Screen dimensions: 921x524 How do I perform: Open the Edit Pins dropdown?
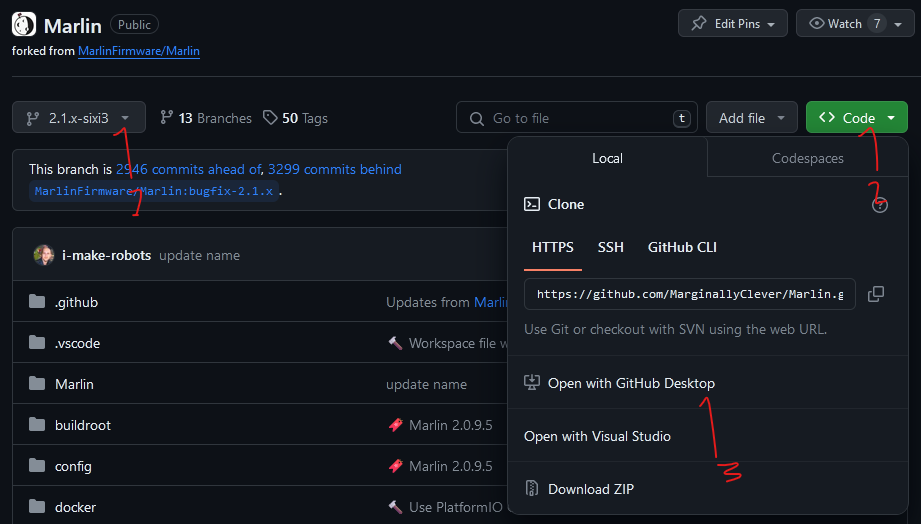[733, 24]
